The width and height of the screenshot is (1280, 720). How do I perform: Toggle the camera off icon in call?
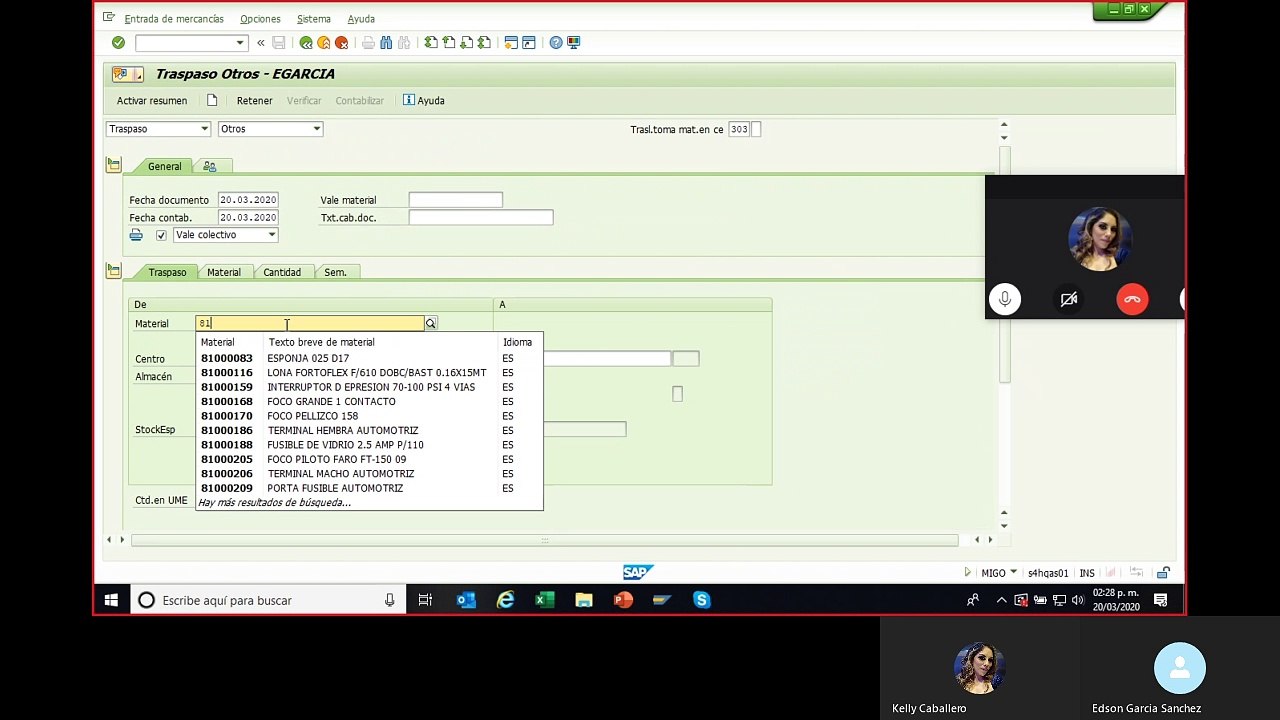pos(1069,299)
